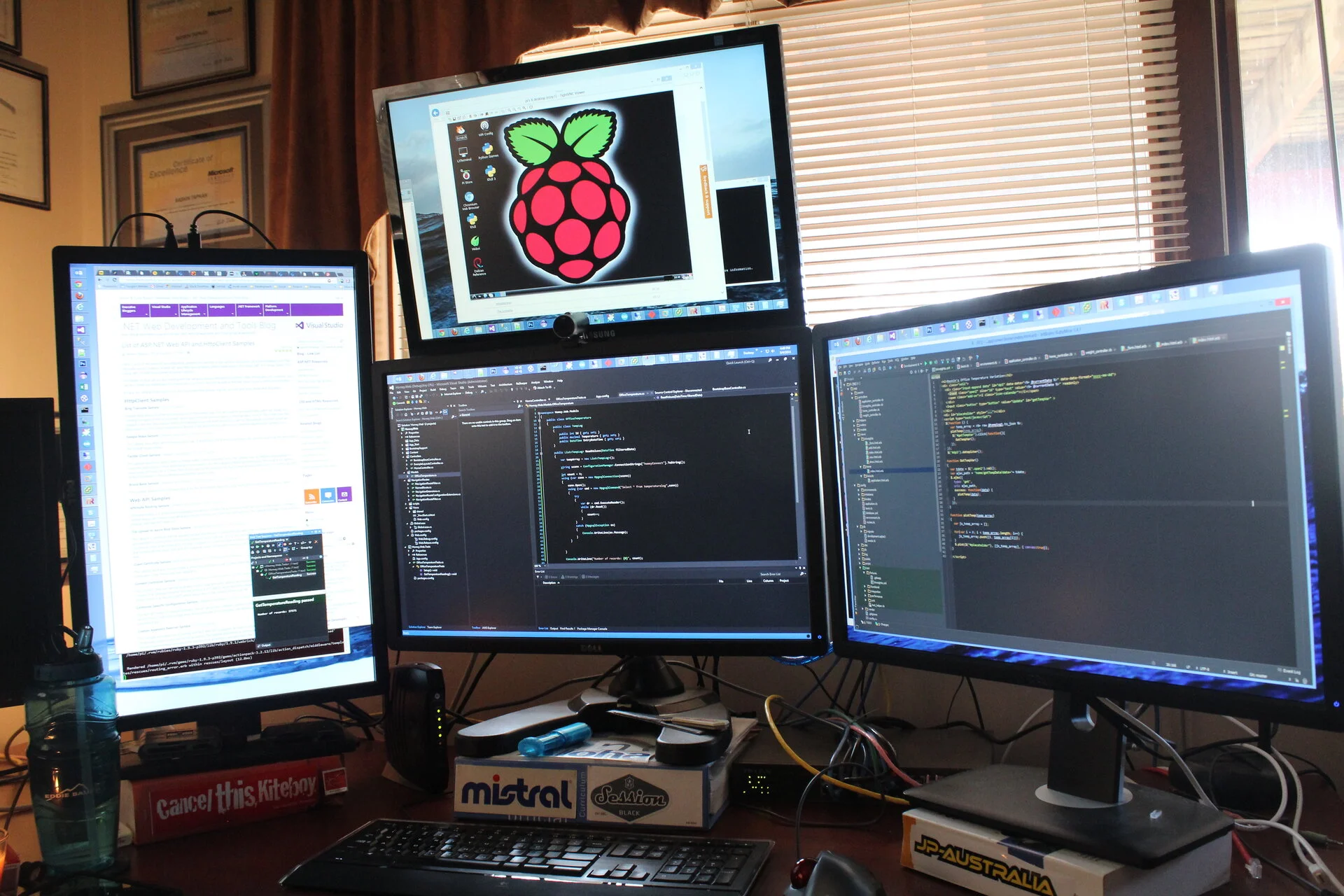Image resolution: width=1344 pixels, height=896 pixels.
Task: Open IDLE 3 desktop shortcut
Action: 491,172
